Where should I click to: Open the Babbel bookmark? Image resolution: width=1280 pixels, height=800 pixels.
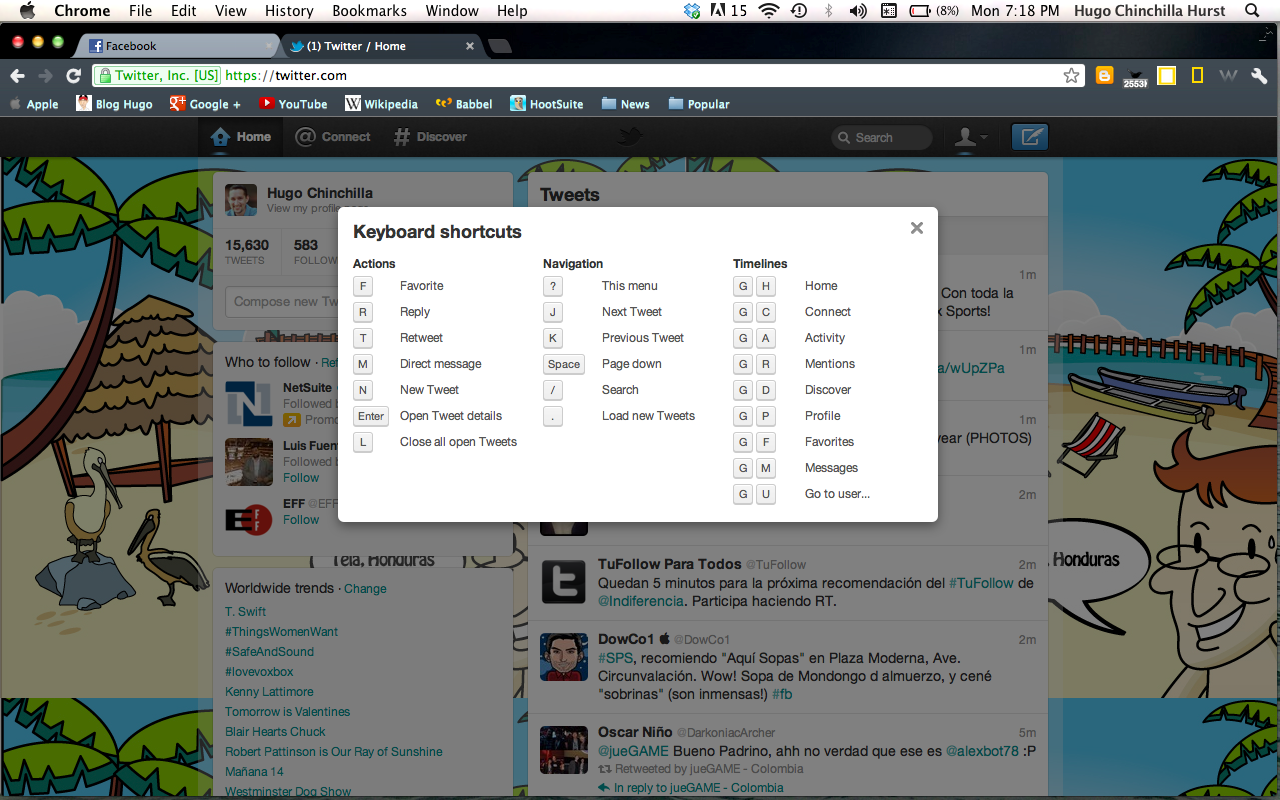(464, 104)
